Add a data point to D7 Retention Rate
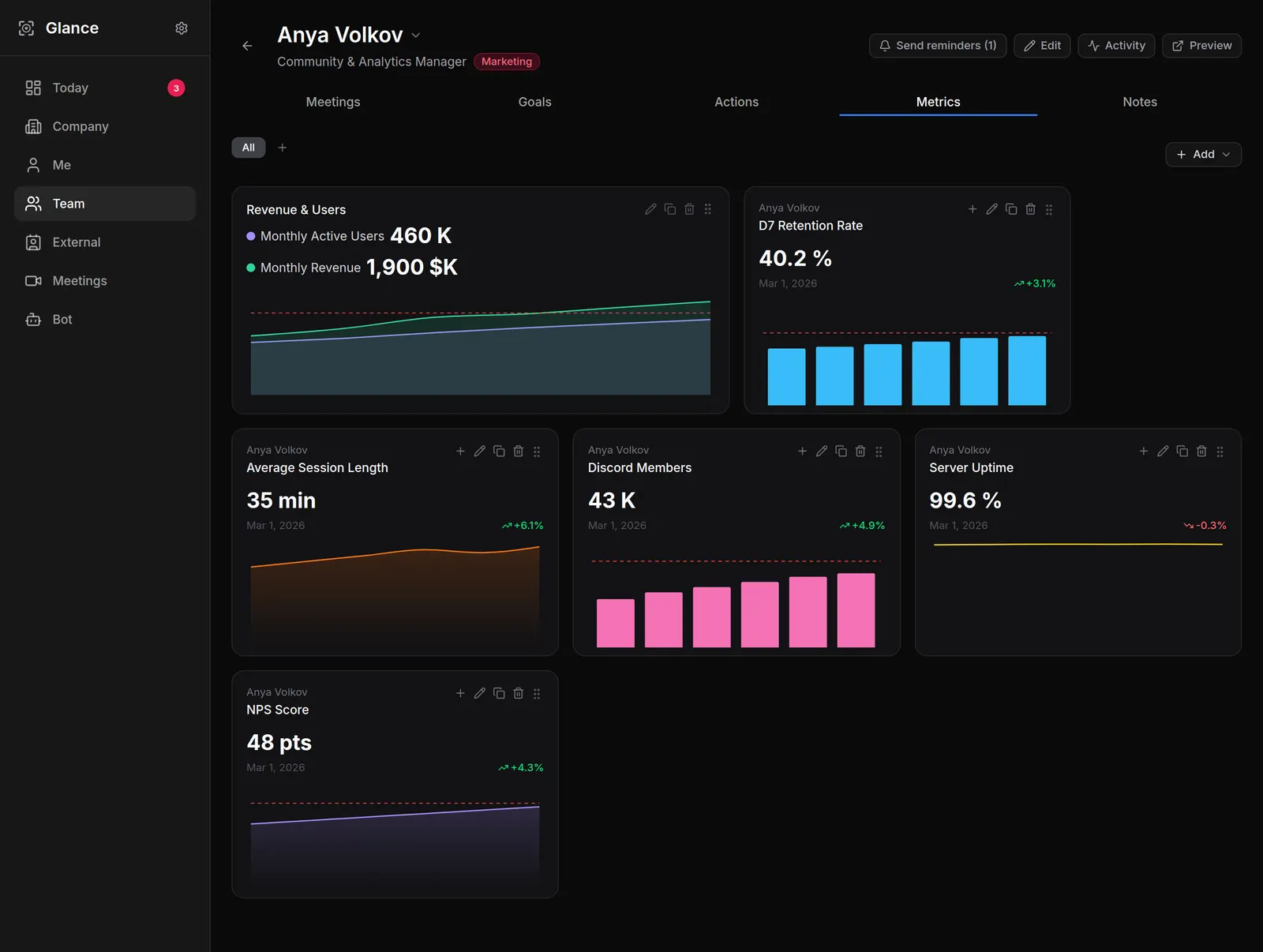Viewport: 1263px width, 952px height. click(x=973, y=209)
